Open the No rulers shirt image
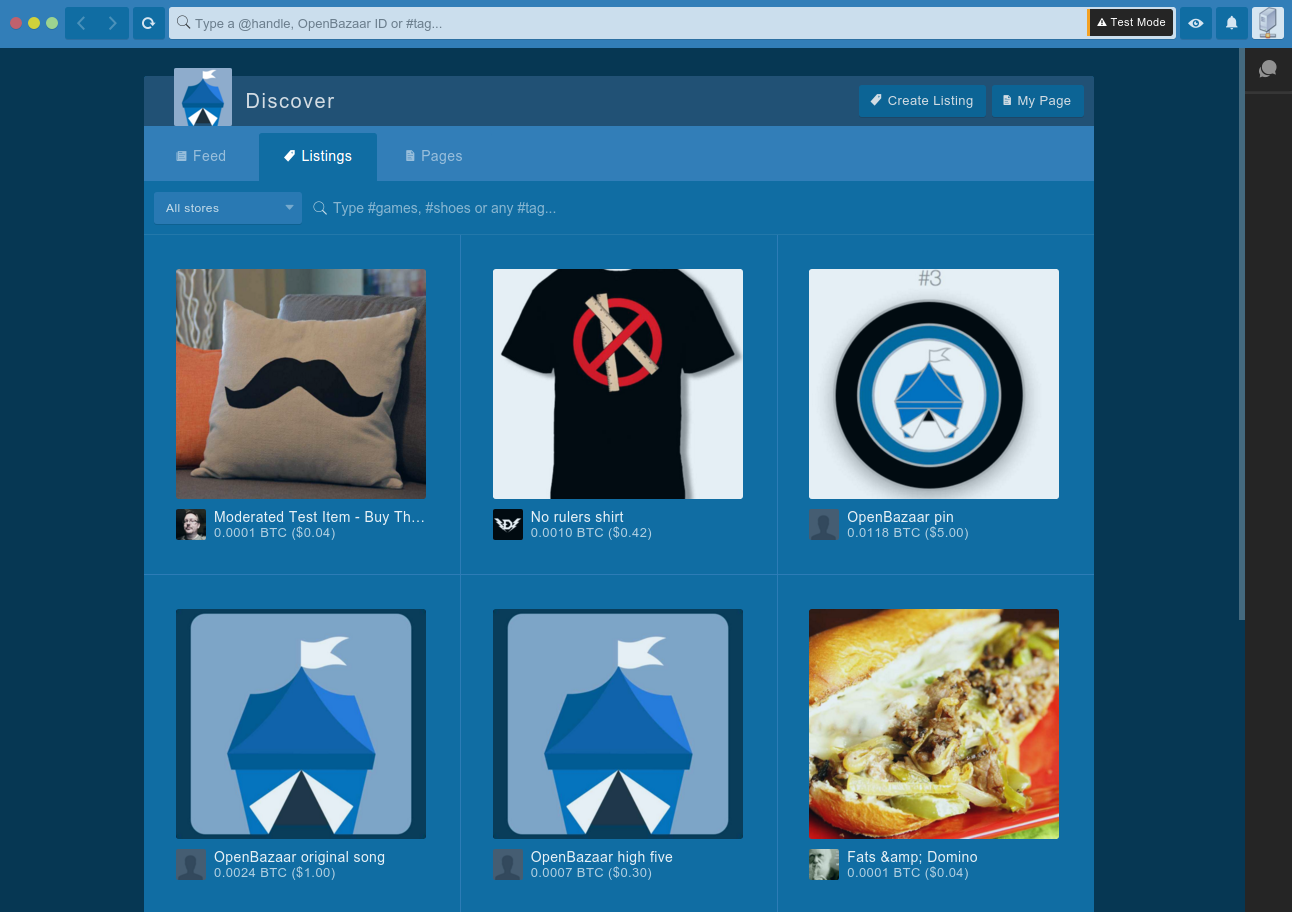This screenshot has width=1292, height=912. point(618,384)
